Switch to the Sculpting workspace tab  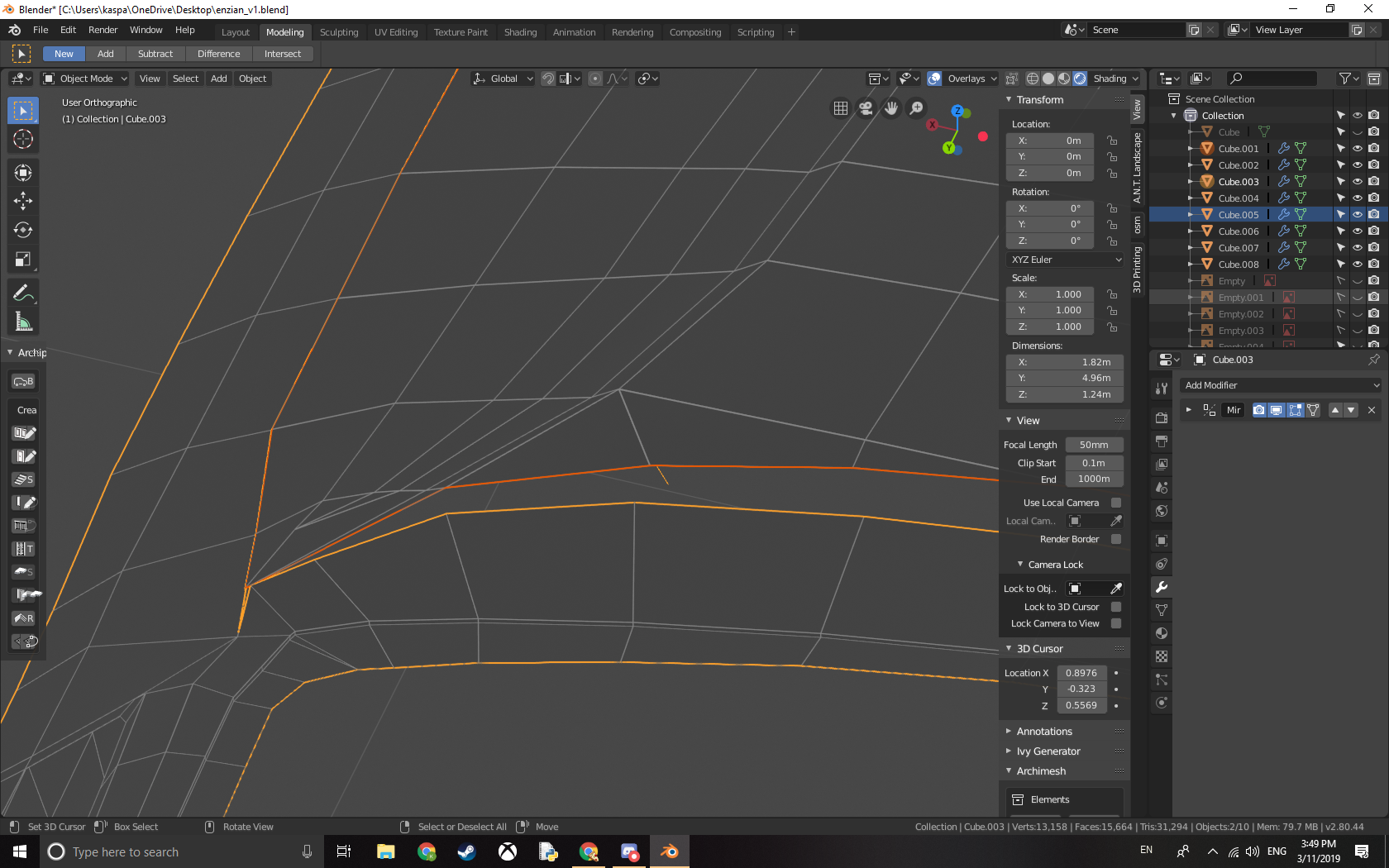point(339,32)
